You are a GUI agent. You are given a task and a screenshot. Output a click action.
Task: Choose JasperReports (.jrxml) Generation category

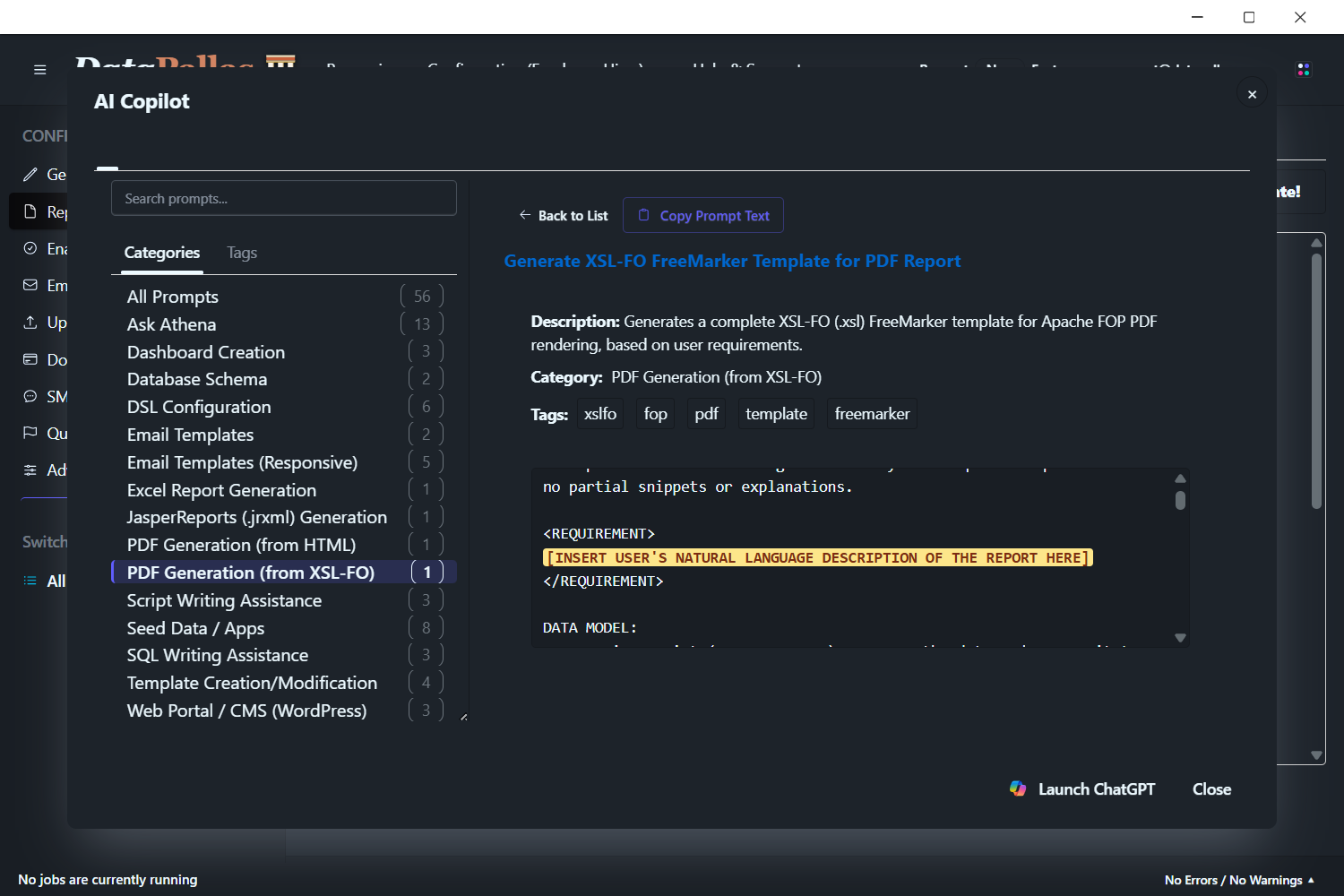[284, 517]
